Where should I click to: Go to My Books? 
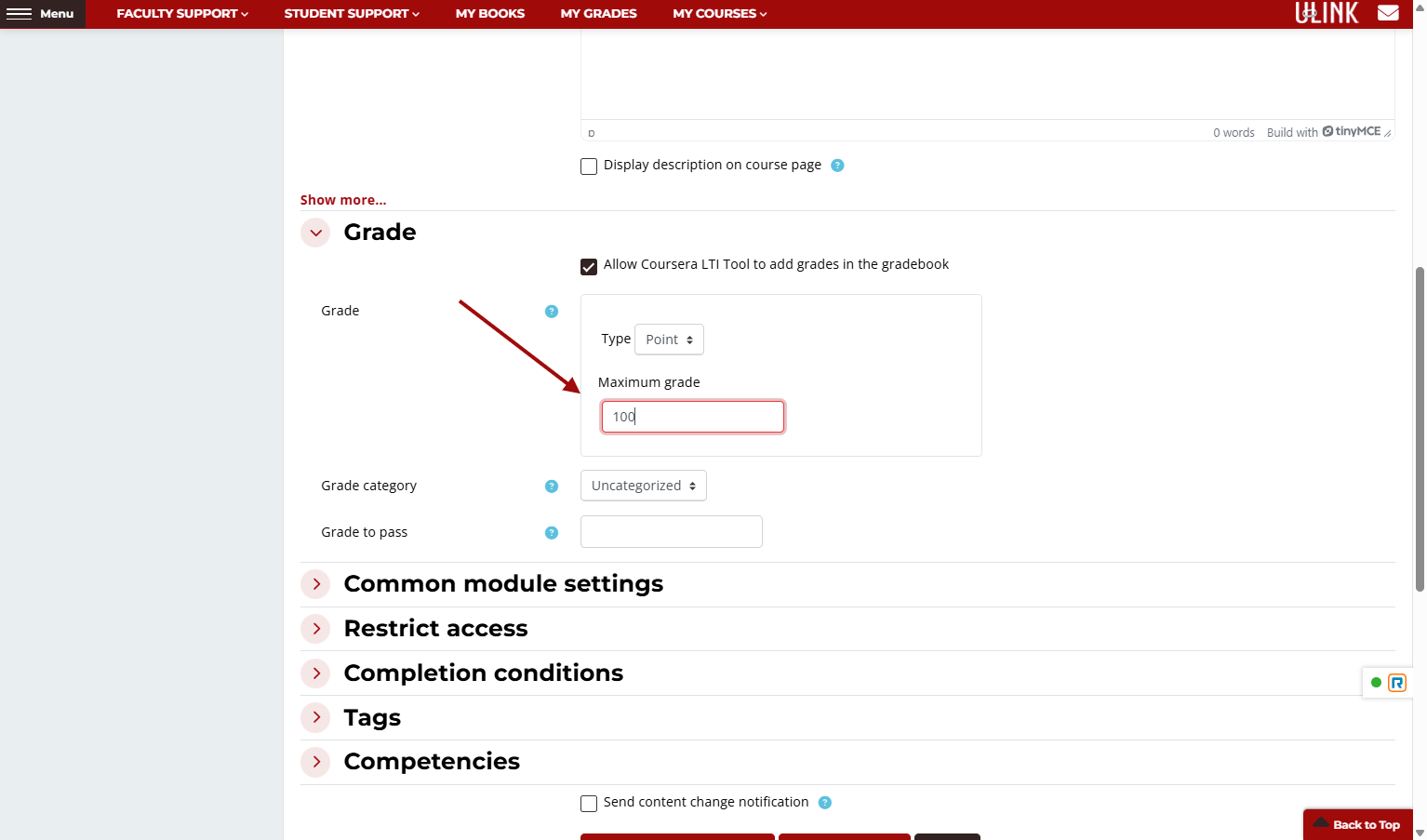pos(490,14)
